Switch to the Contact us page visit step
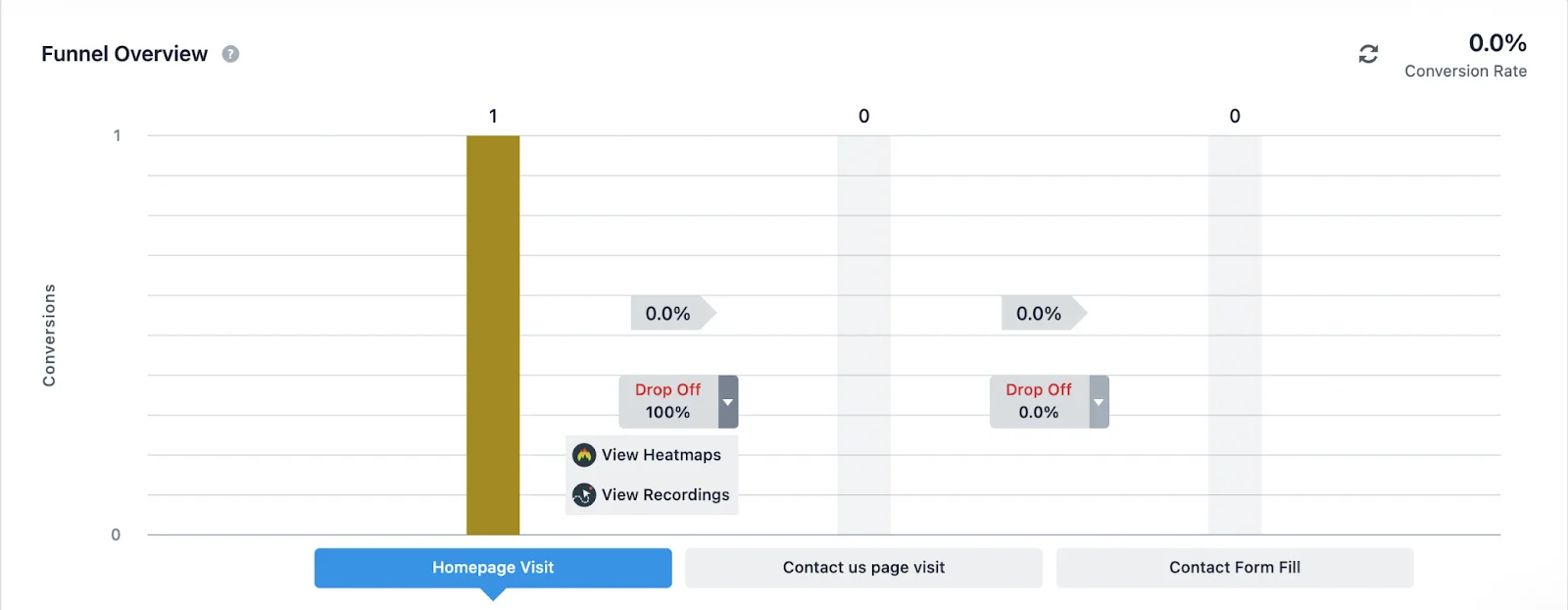The image size is (1568, 610). pyautogui.click(x=863, y=568)
